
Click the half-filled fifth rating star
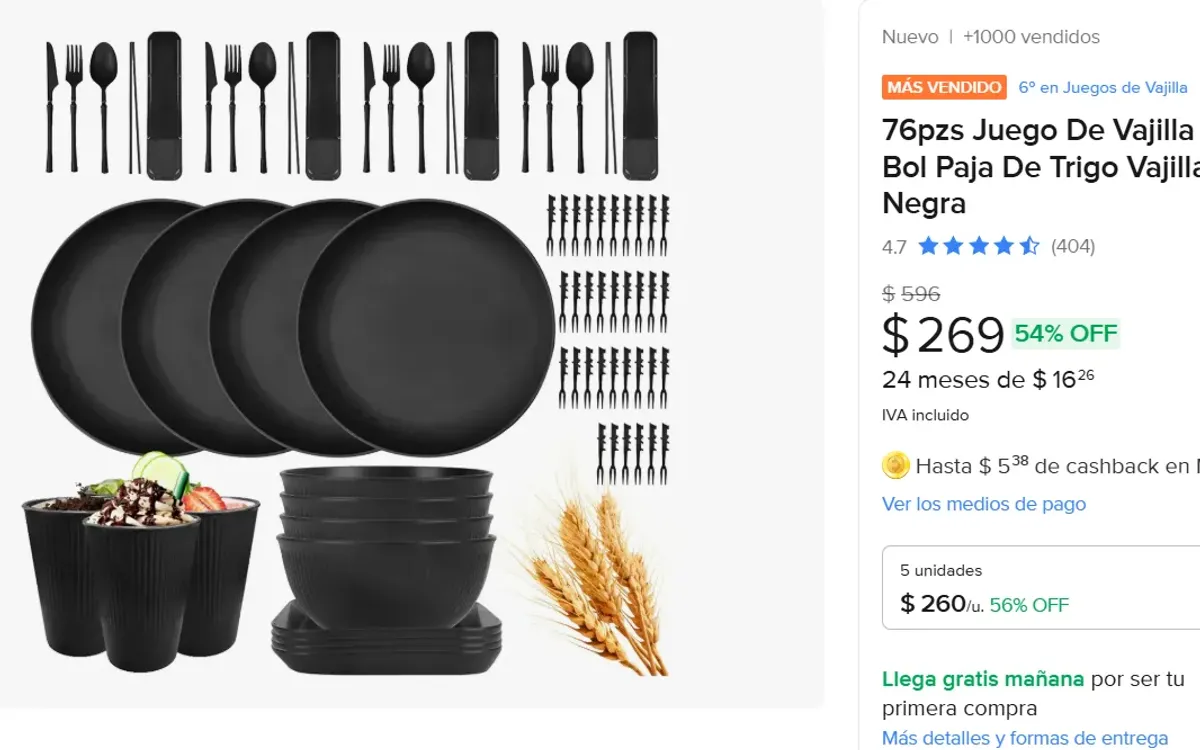pyautogui.click(x=1029, y=246)
